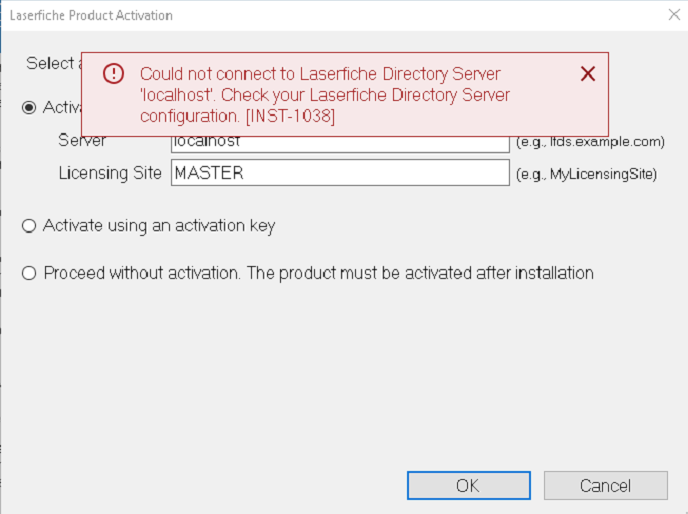
Task: Click the Licensing Site label
Action: click(110, 173)
